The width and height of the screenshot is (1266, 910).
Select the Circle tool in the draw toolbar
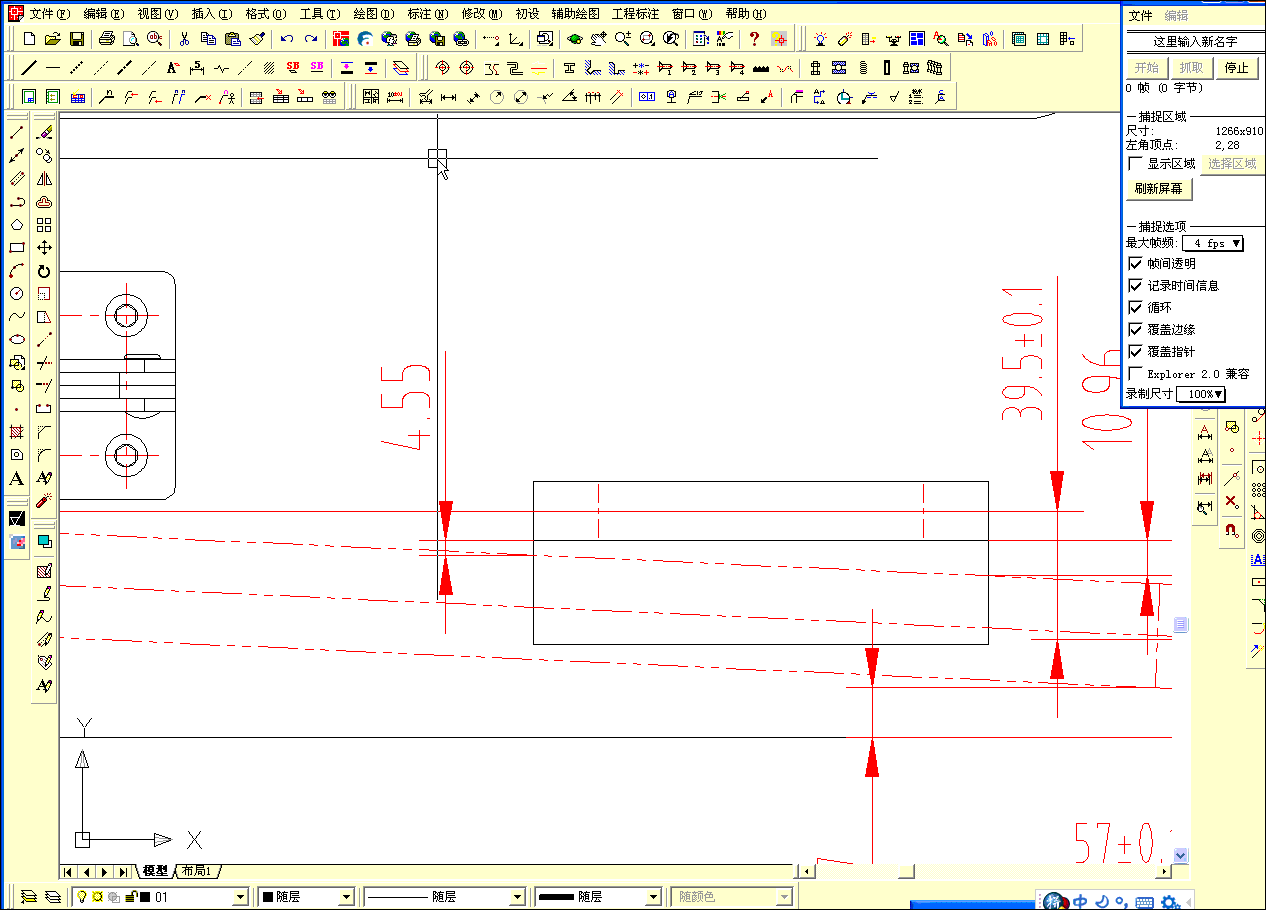pyautogui.click(x=17, y=294)
